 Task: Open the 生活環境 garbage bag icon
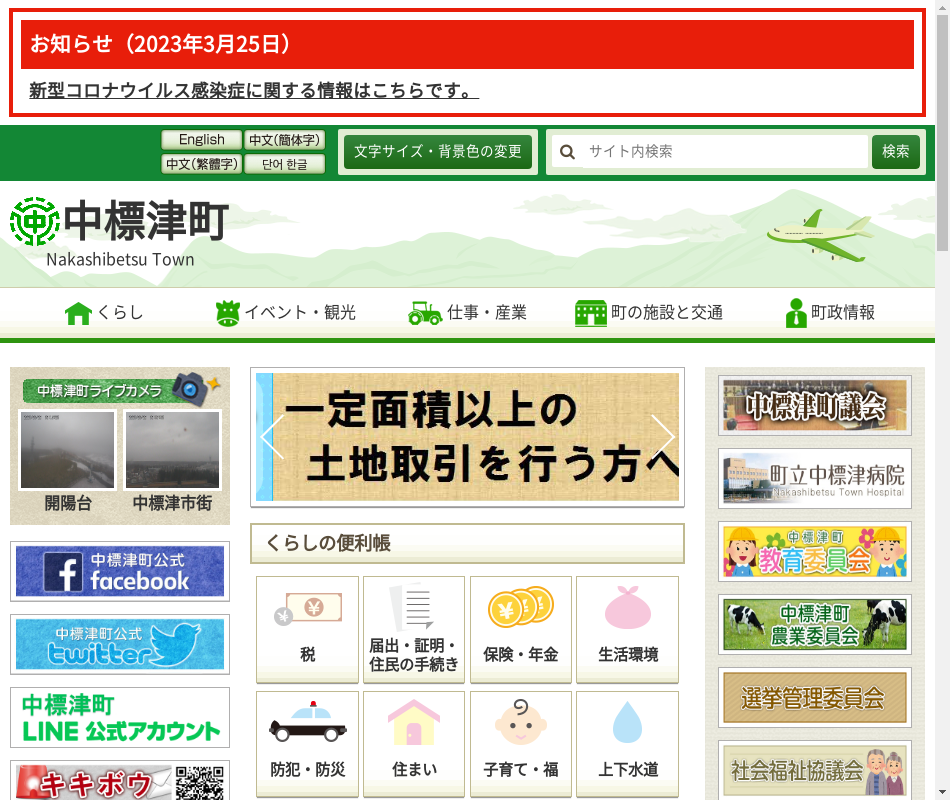coord(627,607)
